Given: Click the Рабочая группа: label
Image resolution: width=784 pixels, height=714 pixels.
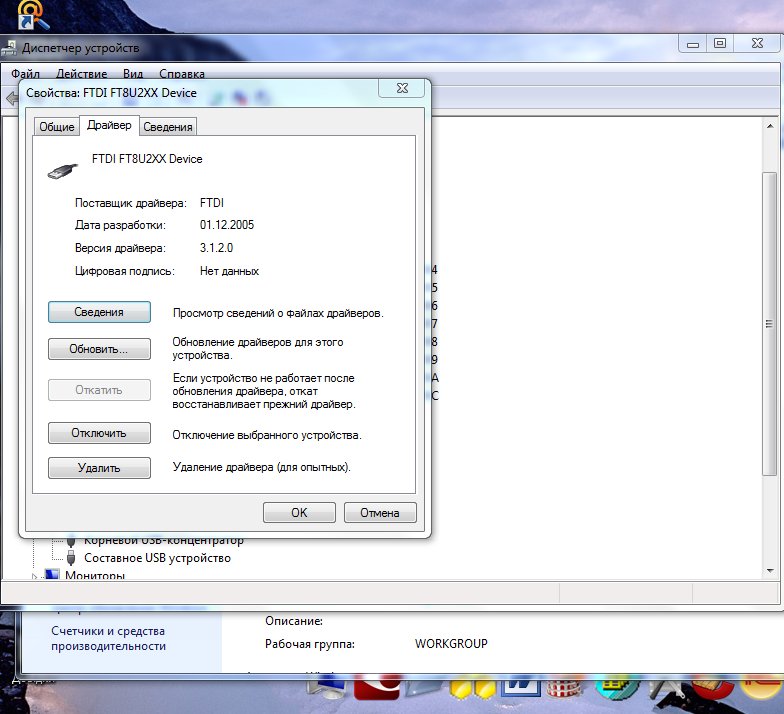Looking at the screenshot, I should point(310,644).
